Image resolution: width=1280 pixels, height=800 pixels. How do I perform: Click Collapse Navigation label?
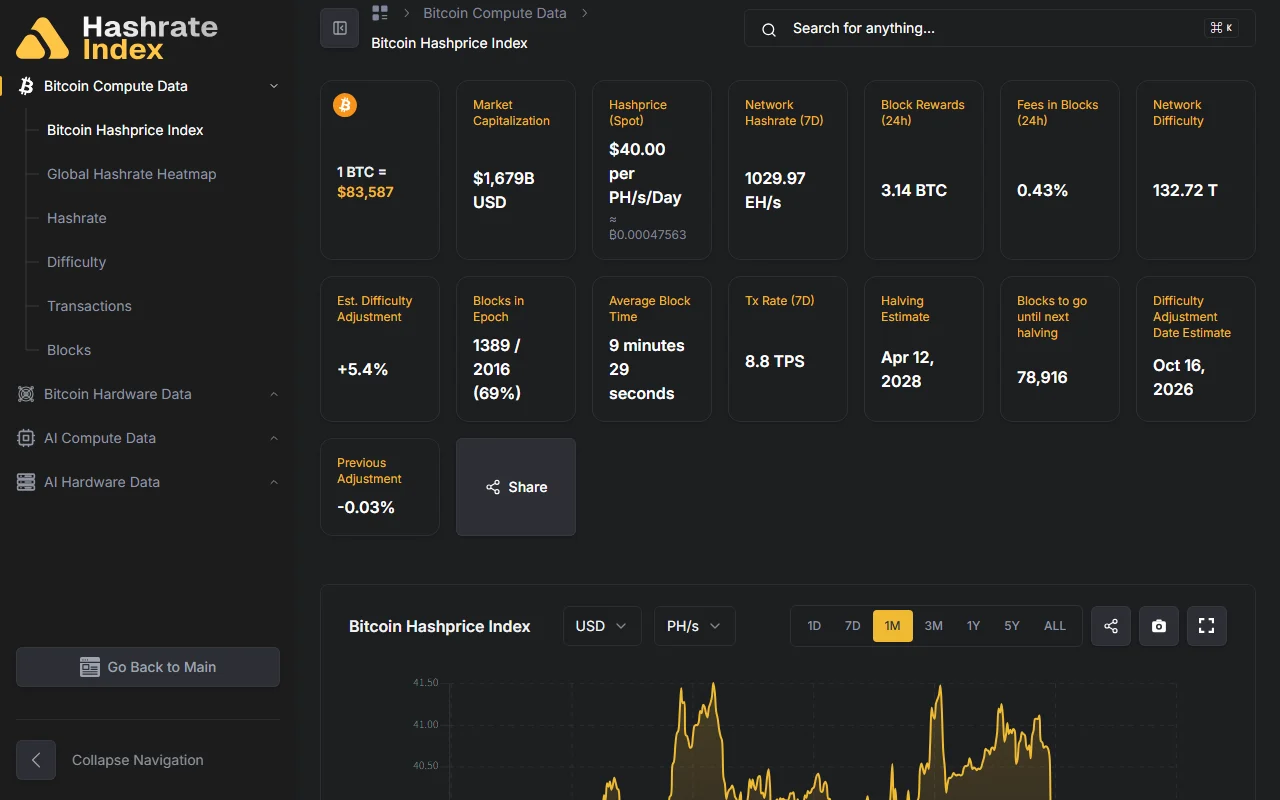[x=138, y=760]
